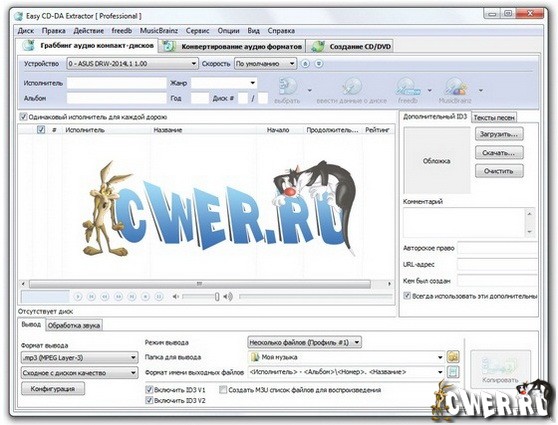Expand the arrow next to 'выбрать'
This screenshot has width=558, height=425.
pos(309,90)
